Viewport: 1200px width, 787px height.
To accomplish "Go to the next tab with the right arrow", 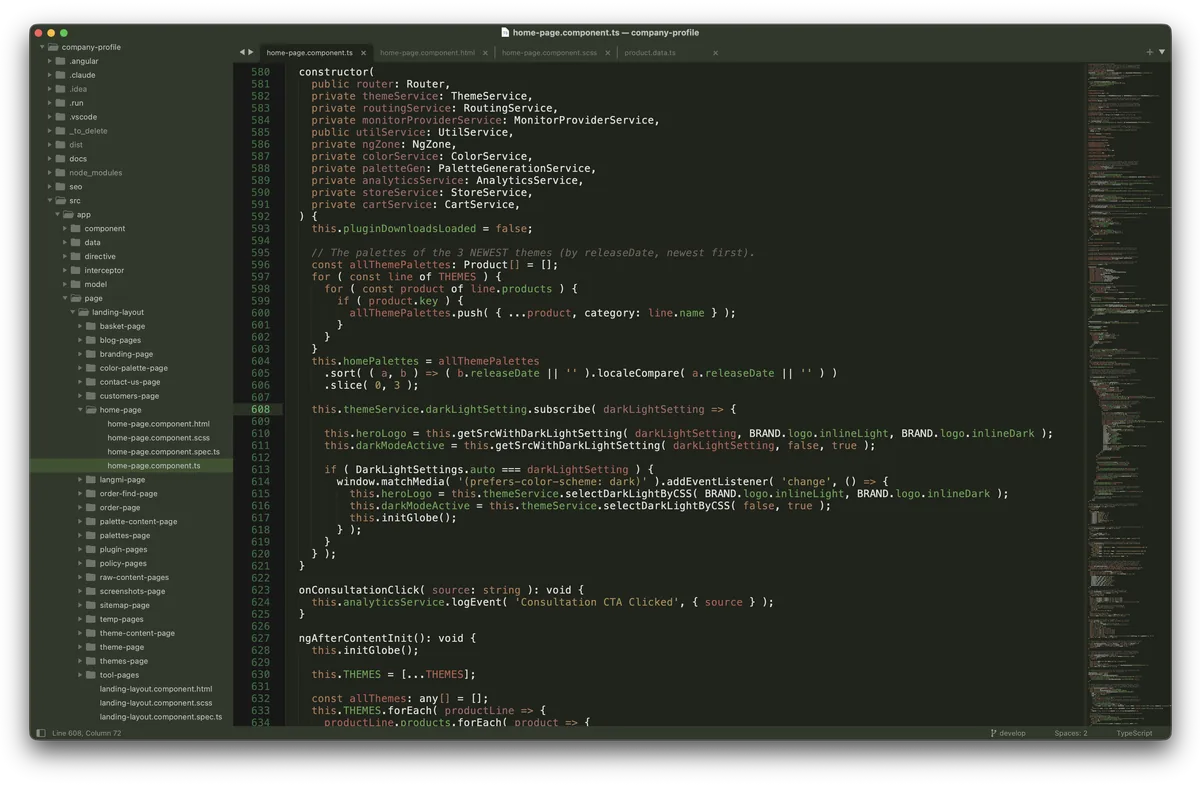I will [x=251, y=52].
